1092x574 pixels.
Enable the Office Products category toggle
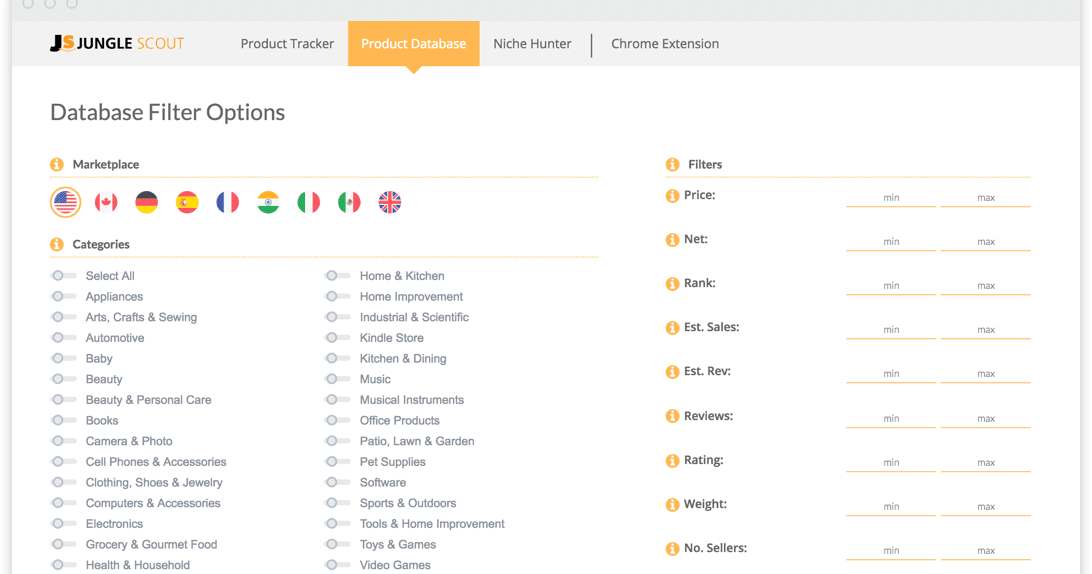[x=338, y=420]
